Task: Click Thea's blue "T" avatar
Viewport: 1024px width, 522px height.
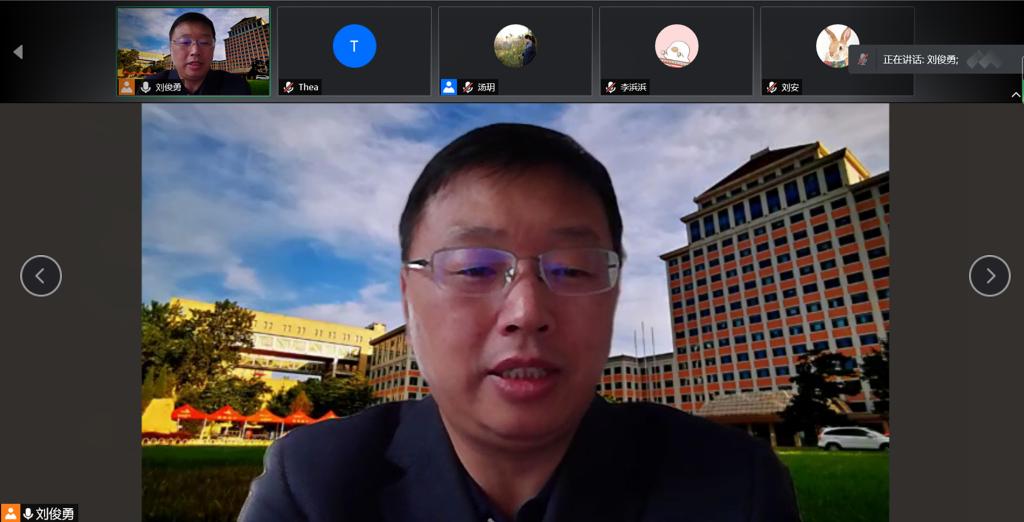Action: [x=354, y=46]
